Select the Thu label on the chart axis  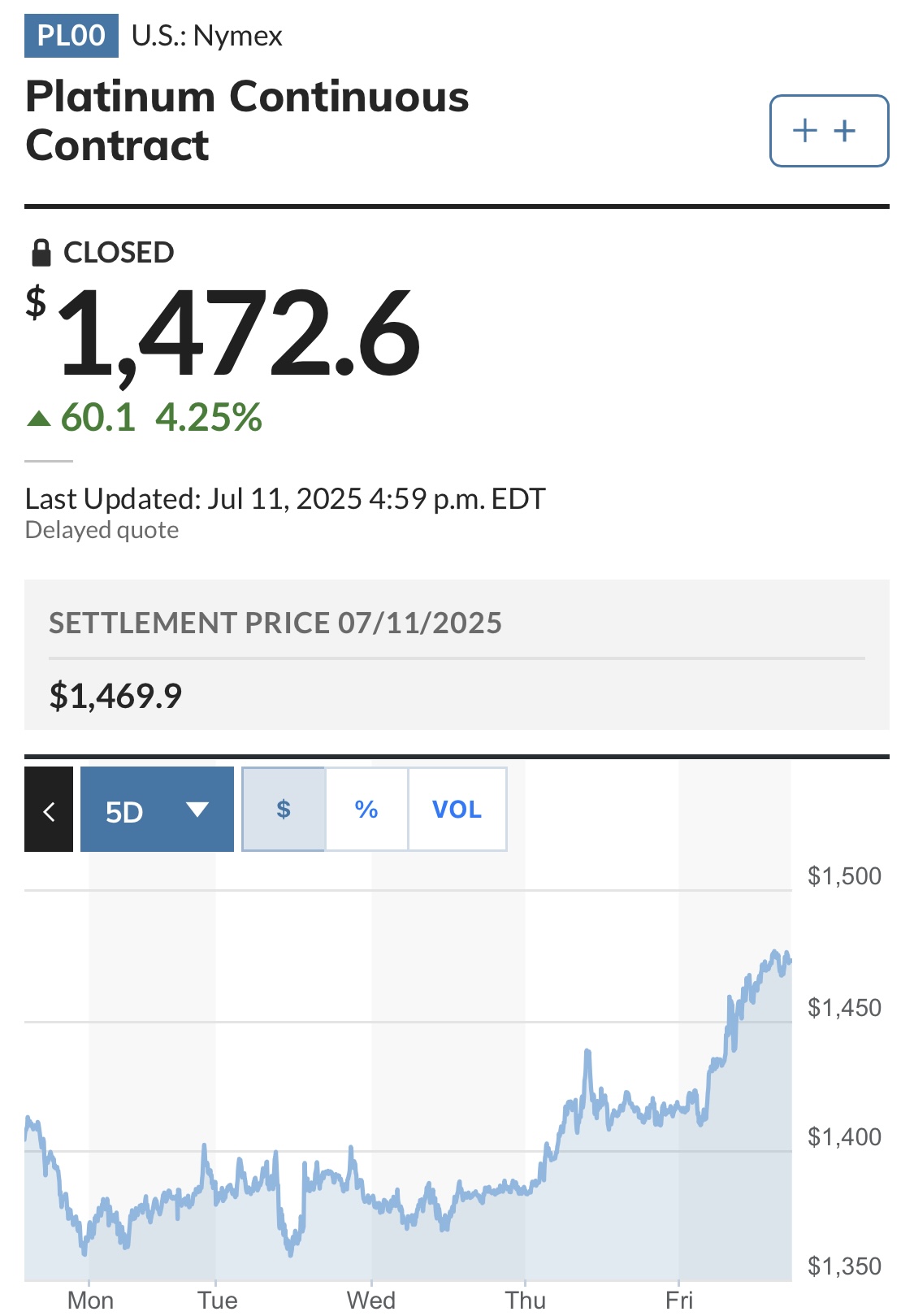point(525,1300)
